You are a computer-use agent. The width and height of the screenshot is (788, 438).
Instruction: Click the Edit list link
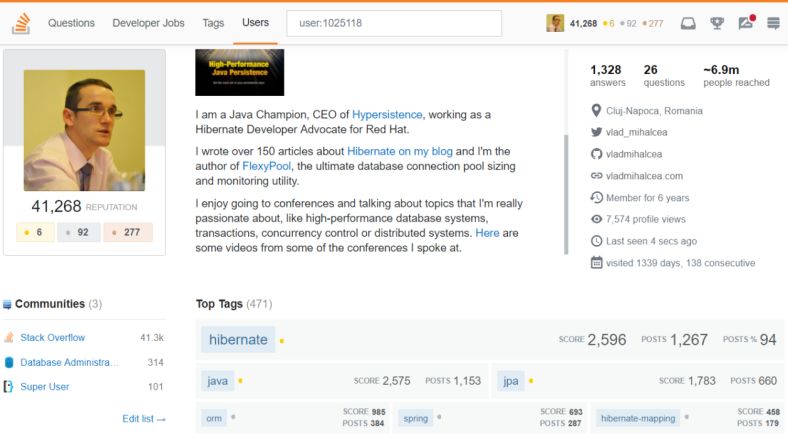(144, 419)
